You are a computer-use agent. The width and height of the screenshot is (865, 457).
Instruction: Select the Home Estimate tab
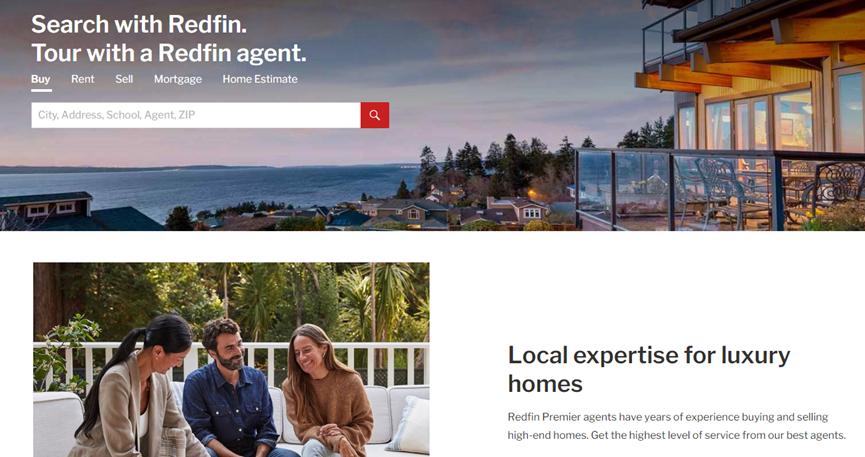click(260, 79)
